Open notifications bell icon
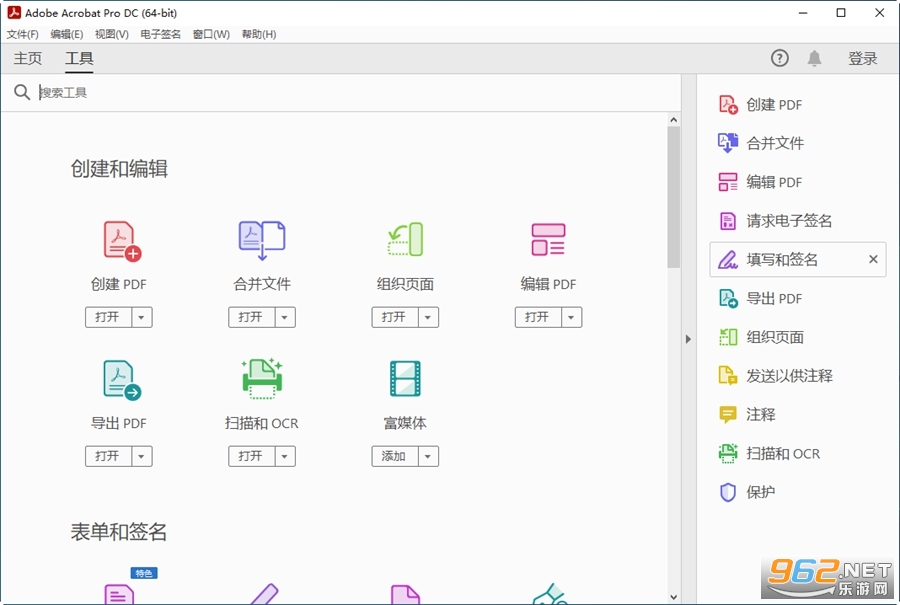 [814, 58]
